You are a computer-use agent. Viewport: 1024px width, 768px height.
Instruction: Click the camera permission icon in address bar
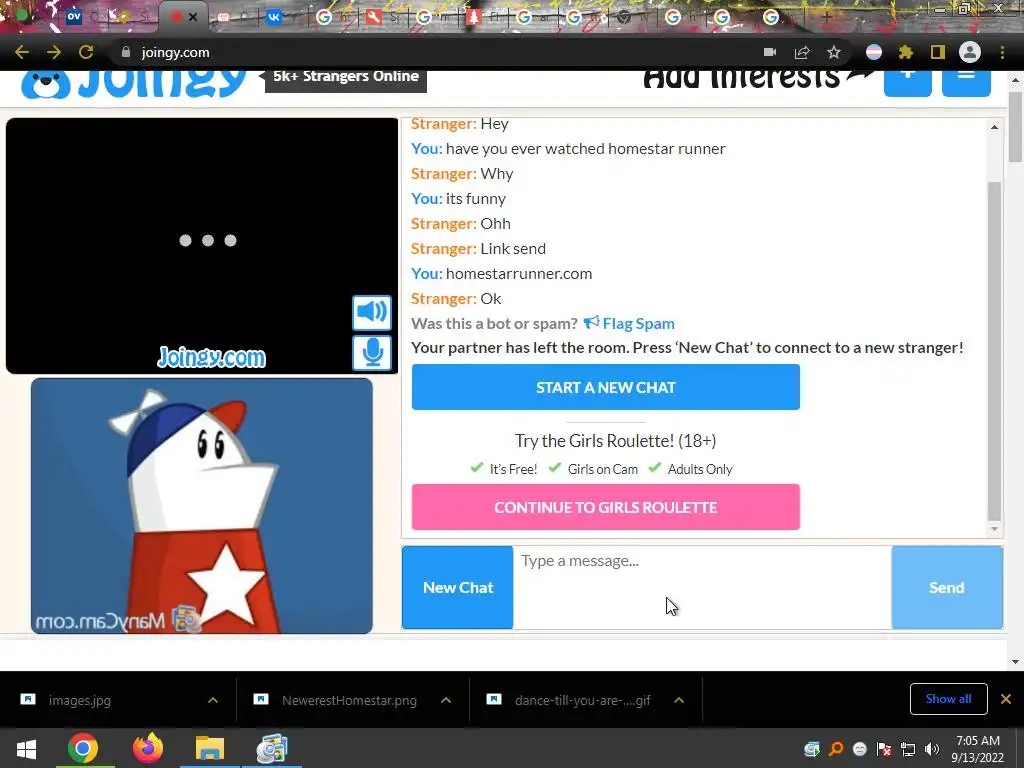click(770, 52)
